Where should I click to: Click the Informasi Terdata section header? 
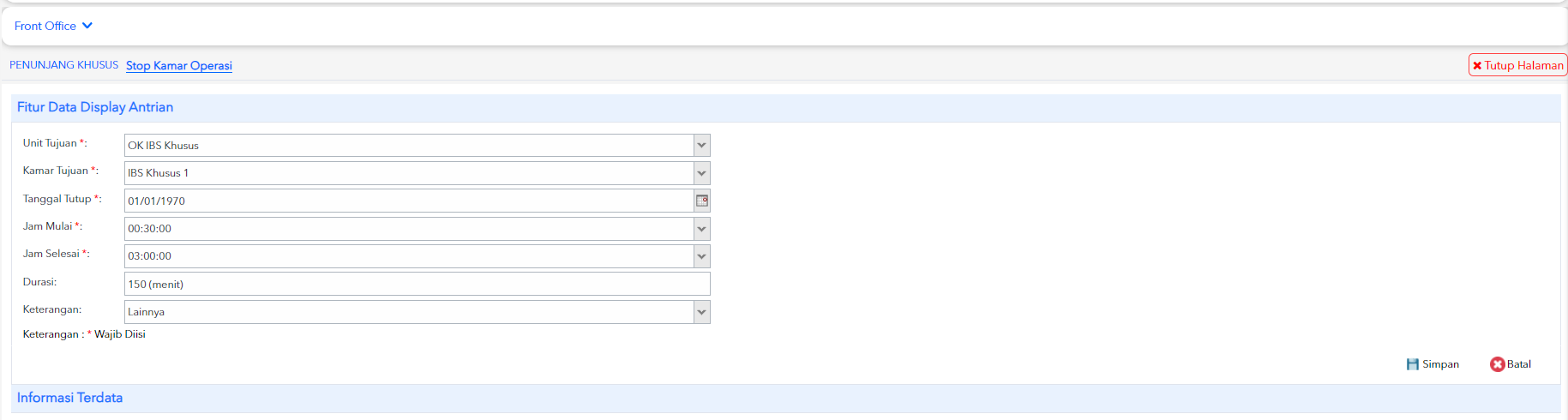(x=70, y=398)
